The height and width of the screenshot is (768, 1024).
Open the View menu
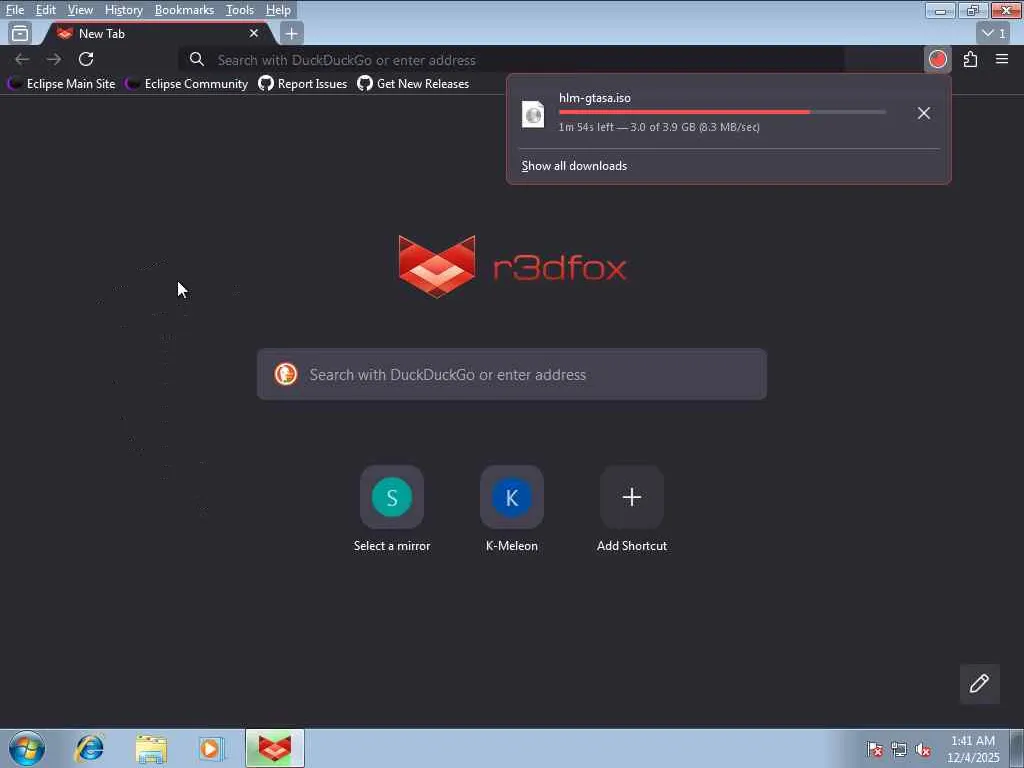pyautogui.click(x=80, y=10)
